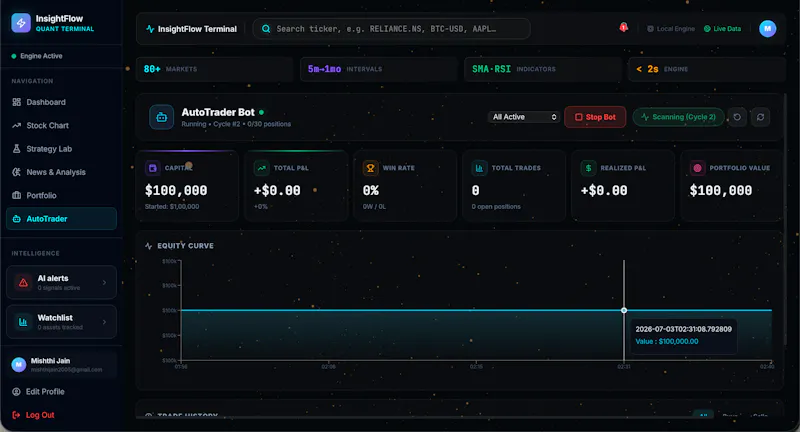Screen dimensions: 800x432
Task: Open the Dashboard page
Action: pyautogui.click(x=61, y=102)
